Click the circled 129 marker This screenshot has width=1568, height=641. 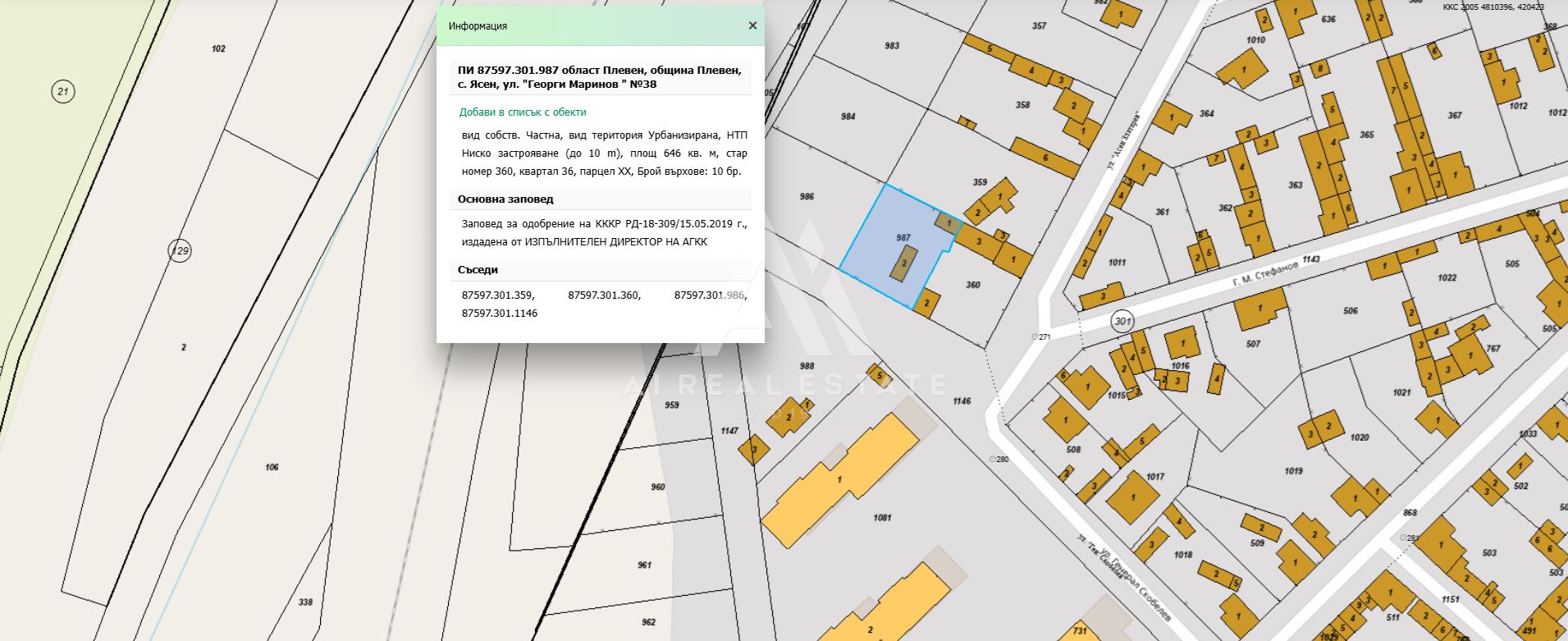[x=180, y=250]
